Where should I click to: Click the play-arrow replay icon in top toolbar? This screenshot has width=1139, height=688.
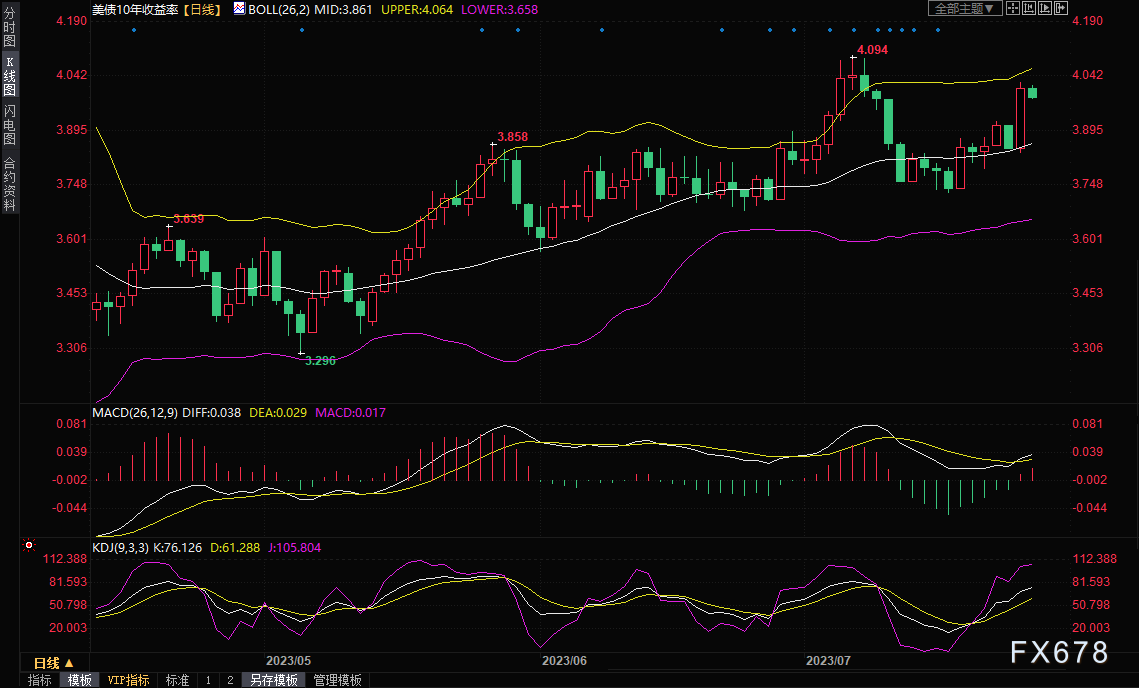tap(1047, 8)
